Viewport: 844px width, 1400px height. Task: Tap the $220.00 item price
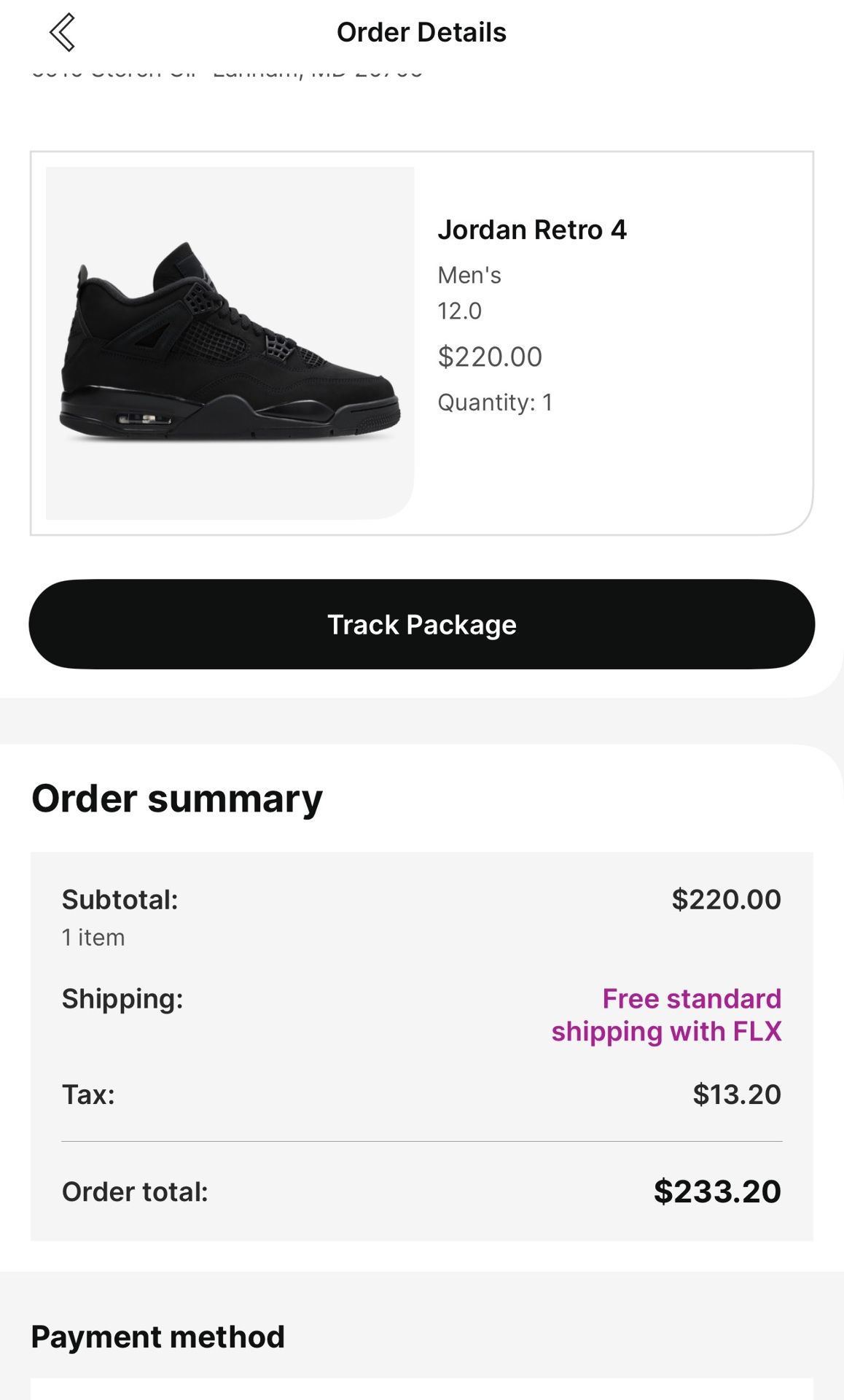pos(489,357)
